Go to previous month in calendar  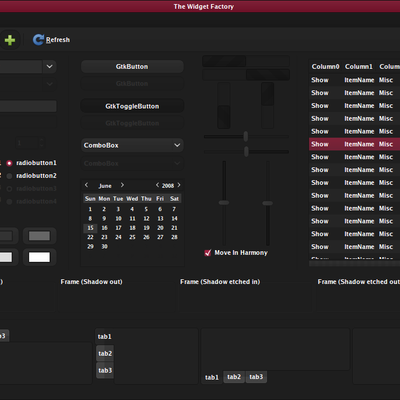click(87, 185)
